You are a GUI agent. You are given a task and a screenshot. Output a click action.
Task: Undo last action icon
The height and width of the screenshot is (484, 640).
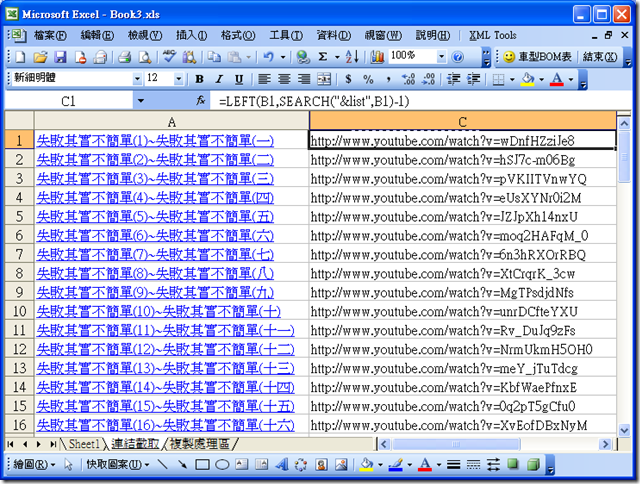pos(268,57)
